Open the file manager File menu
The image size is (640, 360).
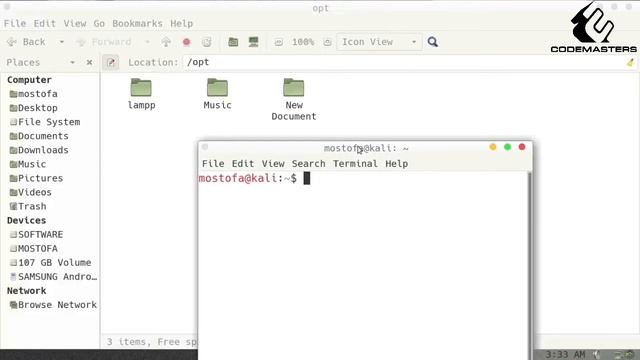click(x=15, y=23)
